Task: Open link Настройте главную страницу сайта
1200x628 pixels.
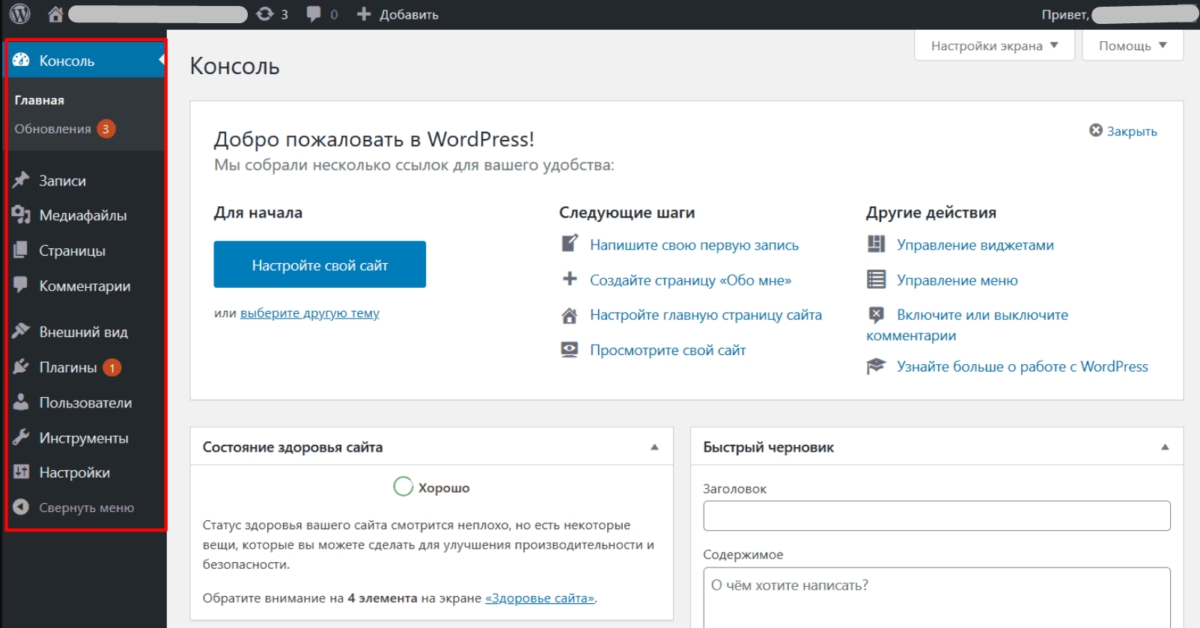Action: [x=706, y=315]
